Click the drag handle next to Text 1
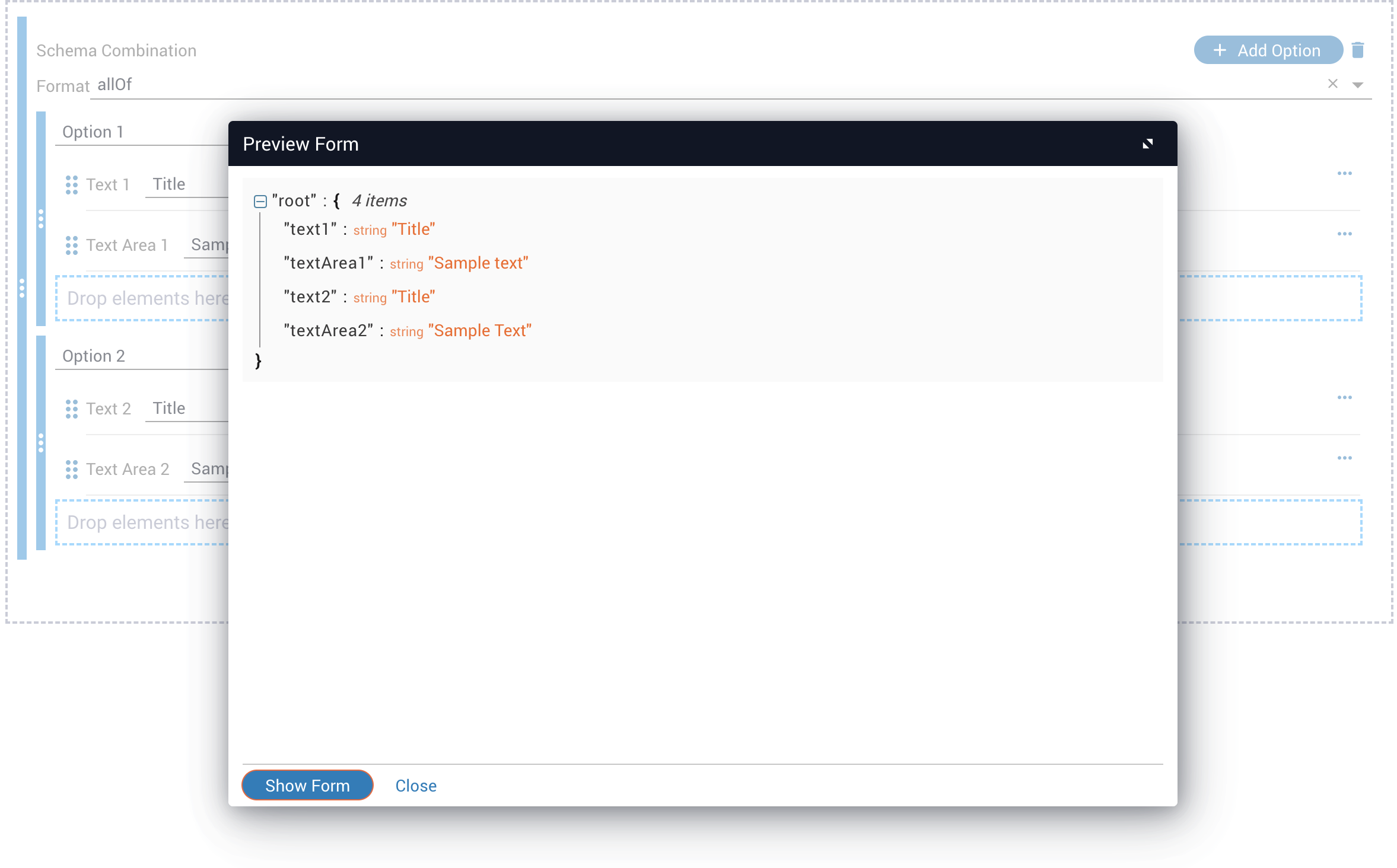The image size is (1397, 868). tap(72, 185)
